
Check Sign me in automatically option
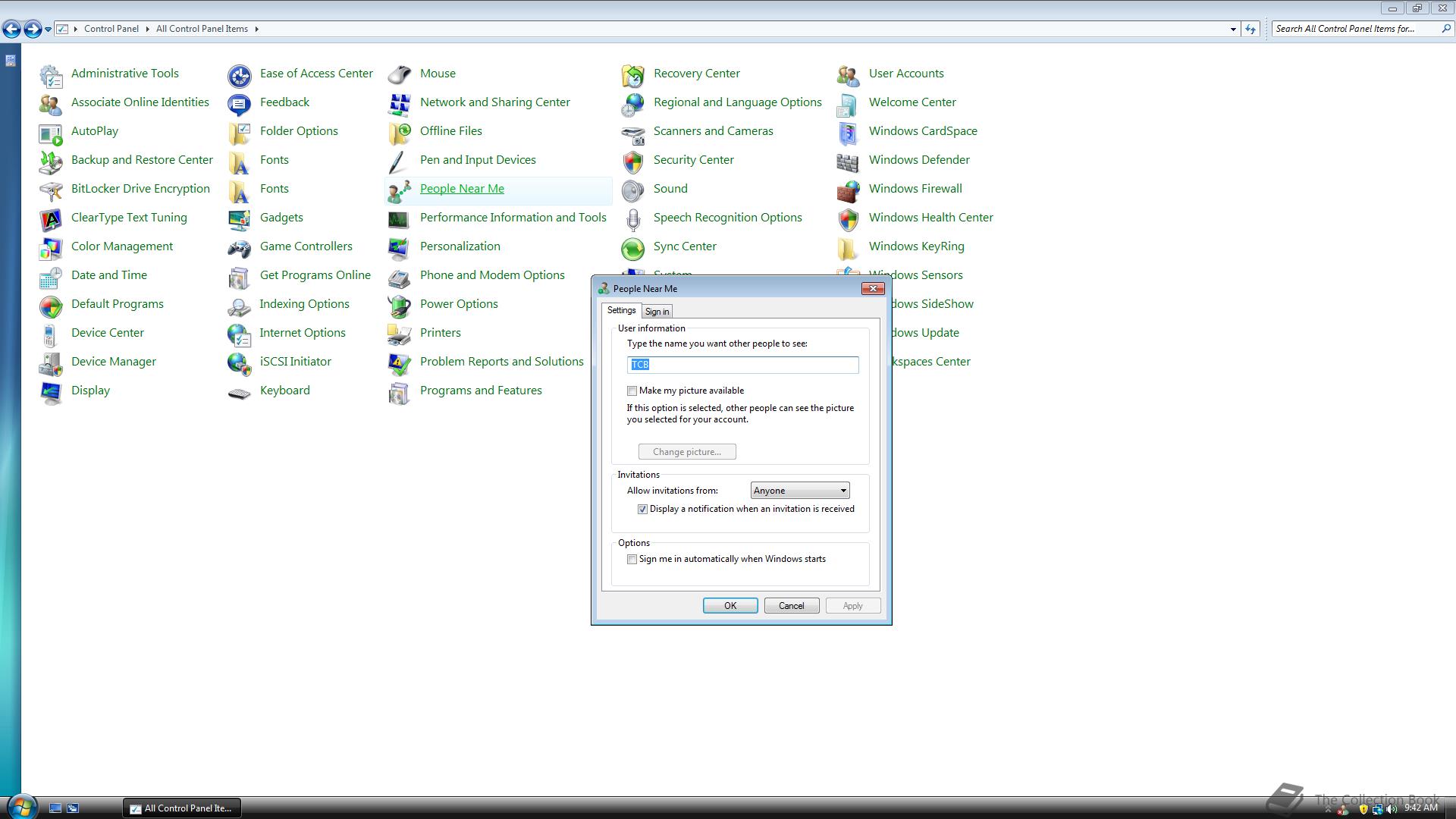632,560
